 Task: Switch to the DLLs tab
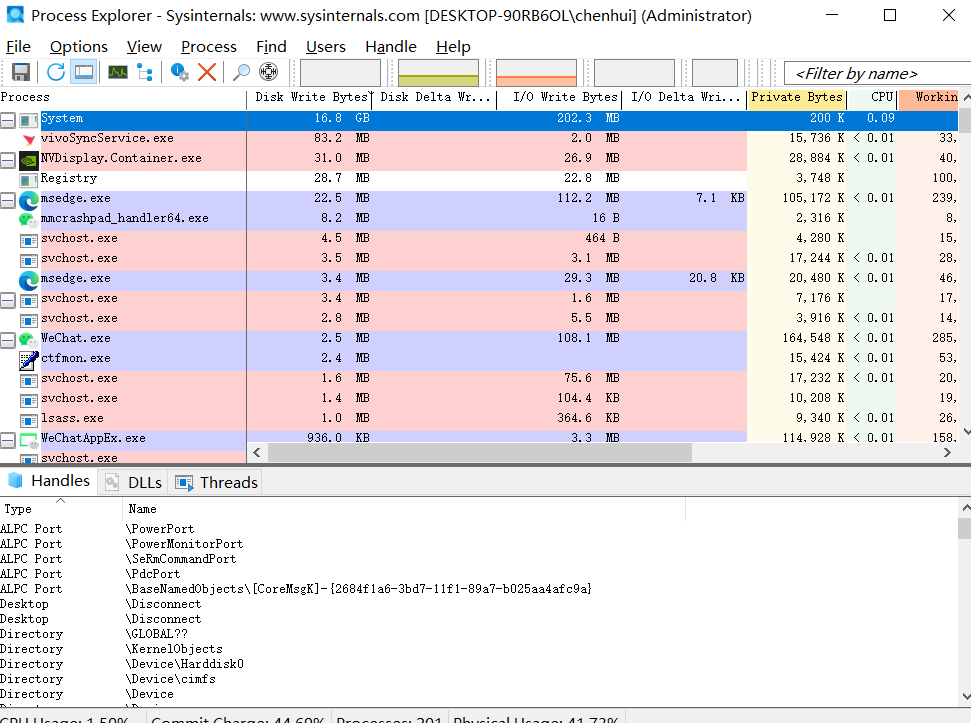pos(133,482)
